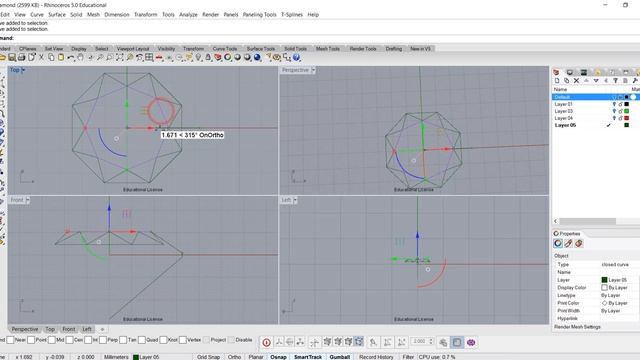The height and width of the screenshot is (360, 640).
Task: Open the Surface menu
Action: pyautogui.click(x=57, y=15)
